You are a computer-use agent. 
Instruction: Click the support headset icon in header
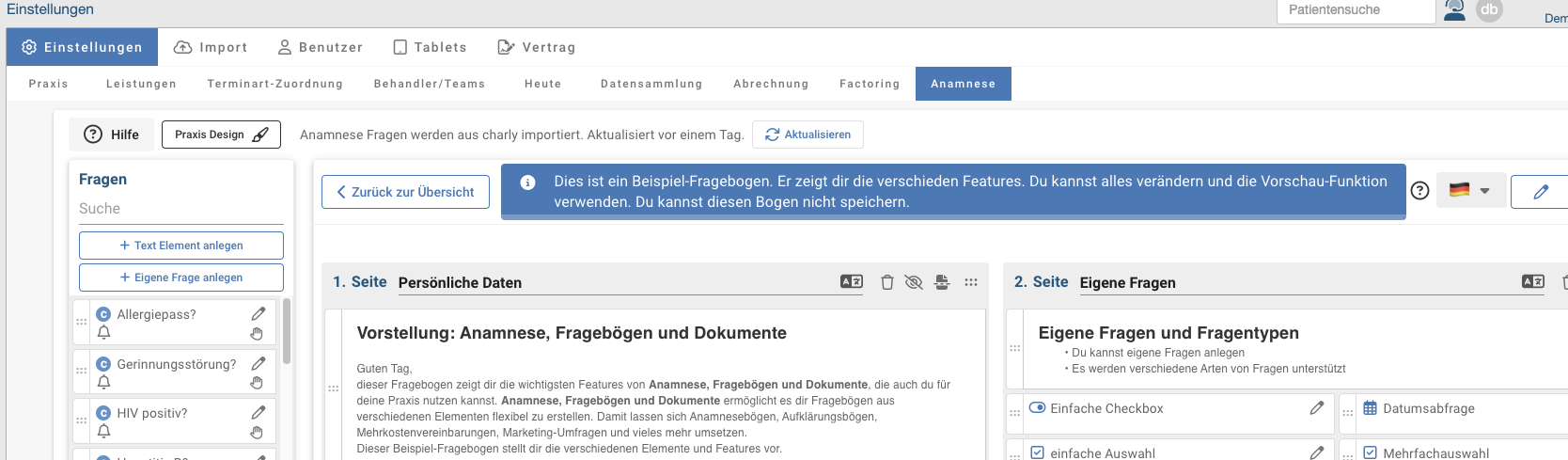[x=1454, y=10]
